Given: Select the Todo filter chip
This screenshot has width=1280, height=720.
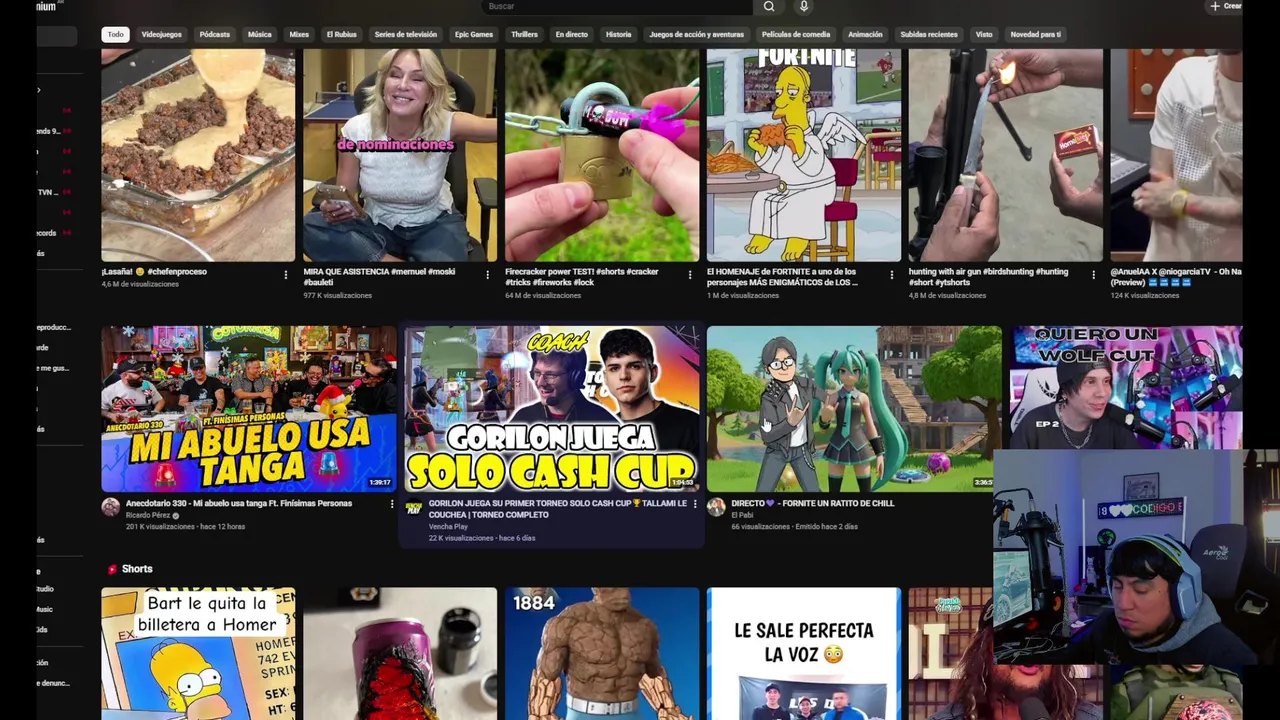Looking at the screenshot, I should tap(116, 34).
